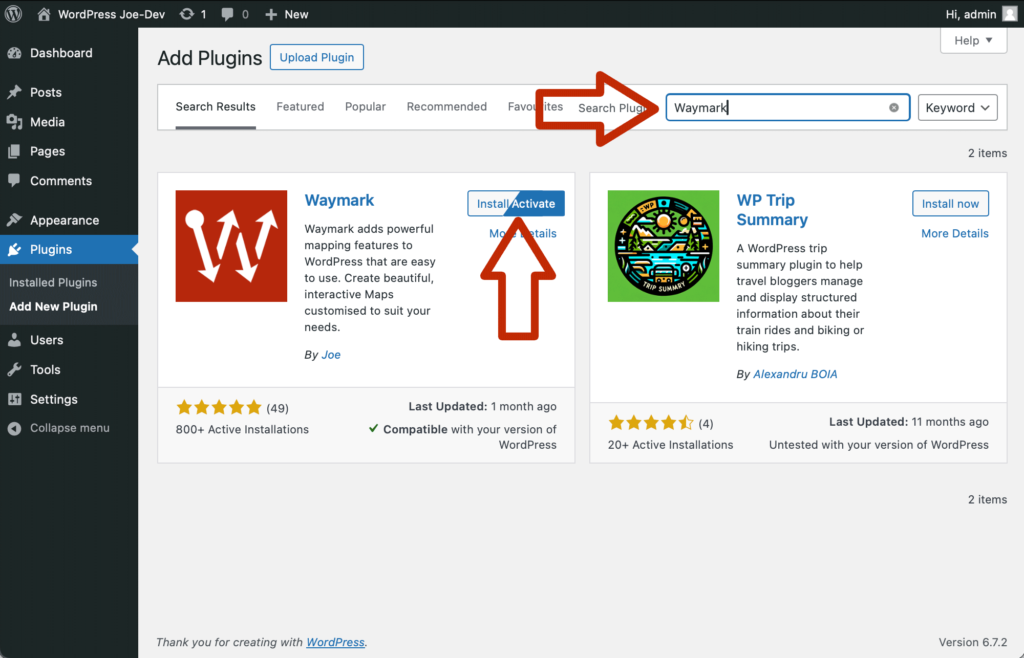This screenshot has height=658, width=1024.
Task: Install the WP Trip Summary plugin
Action: pos(950,204)
